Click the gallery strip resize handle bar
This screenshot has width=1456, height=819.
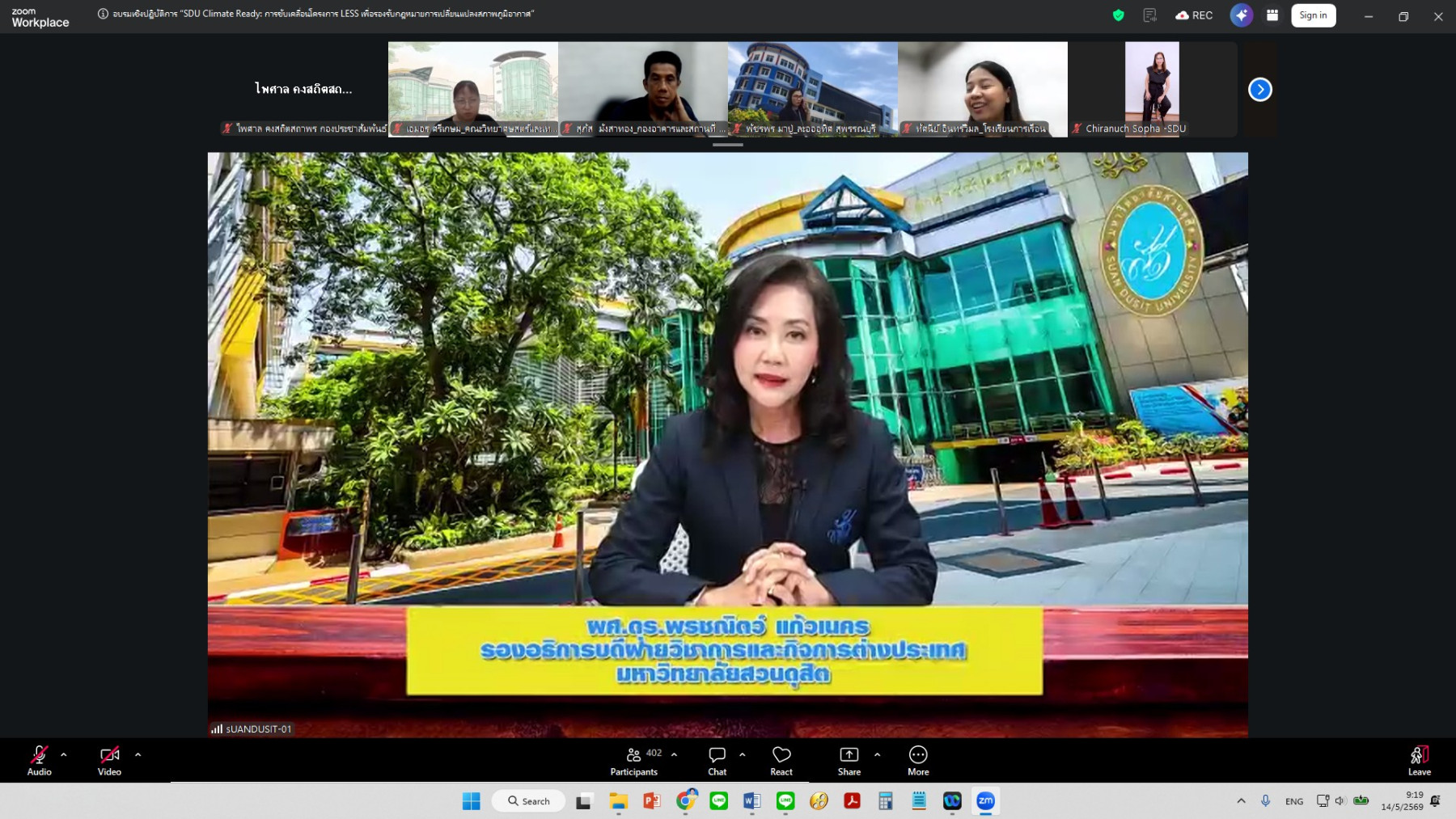728,145
